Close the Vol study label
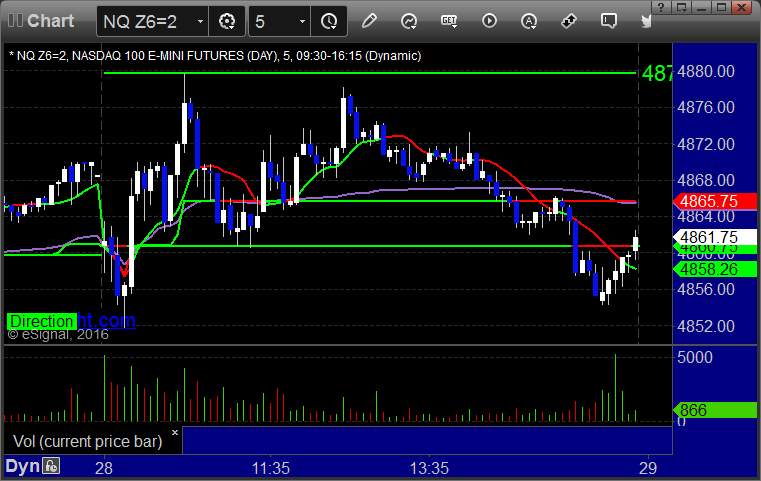The image size is (761, 481). point(175,432)
